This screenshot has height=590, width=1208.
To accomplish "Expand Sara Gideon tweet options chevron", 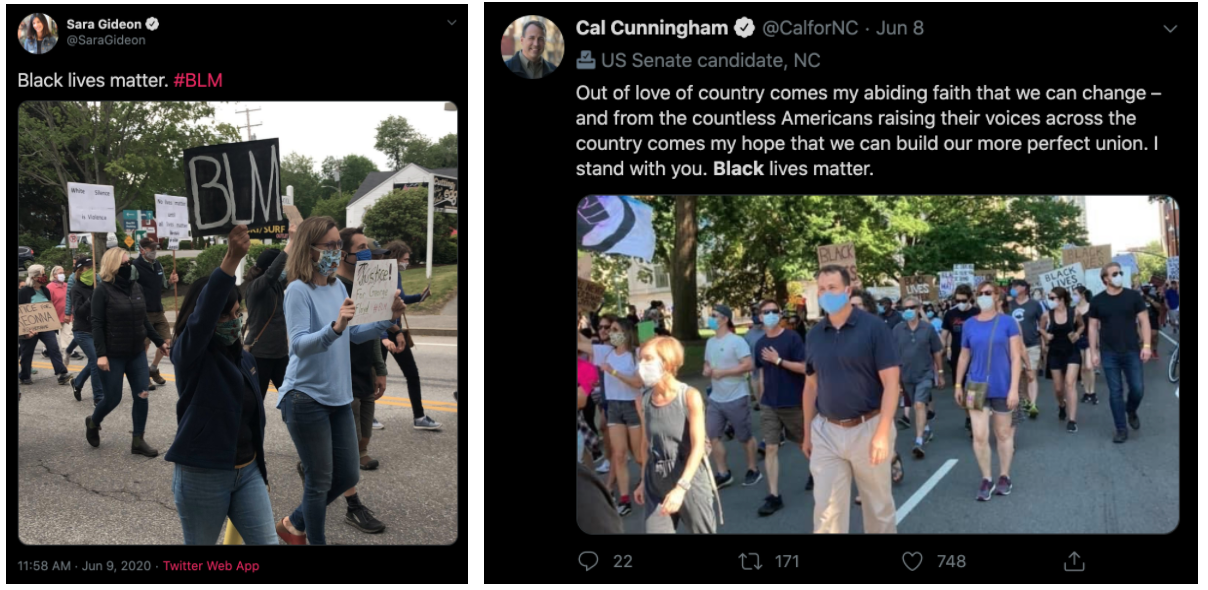I will pyautogui.click(x=451, y=22).
